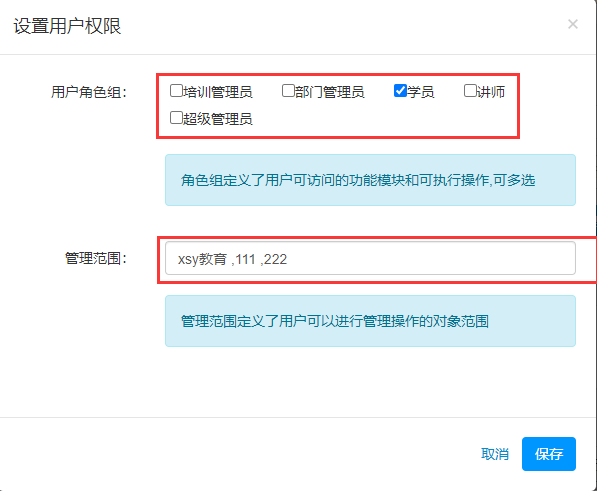Cancel the dialog via 取消 link
Image resolution: width=597 pixels, height=491 pixels.
pos(495,454)
